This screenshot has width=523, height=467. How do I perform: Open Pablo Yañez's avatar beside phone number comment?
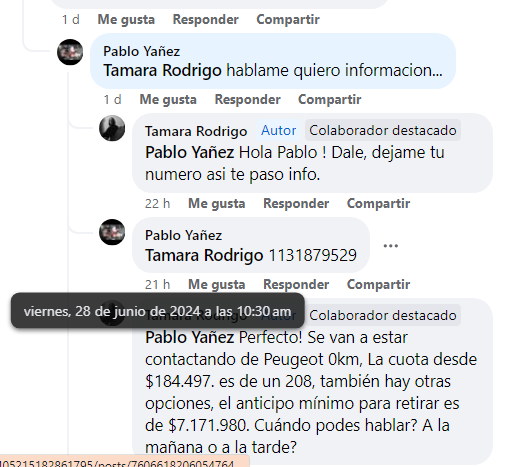pos(112,232)
